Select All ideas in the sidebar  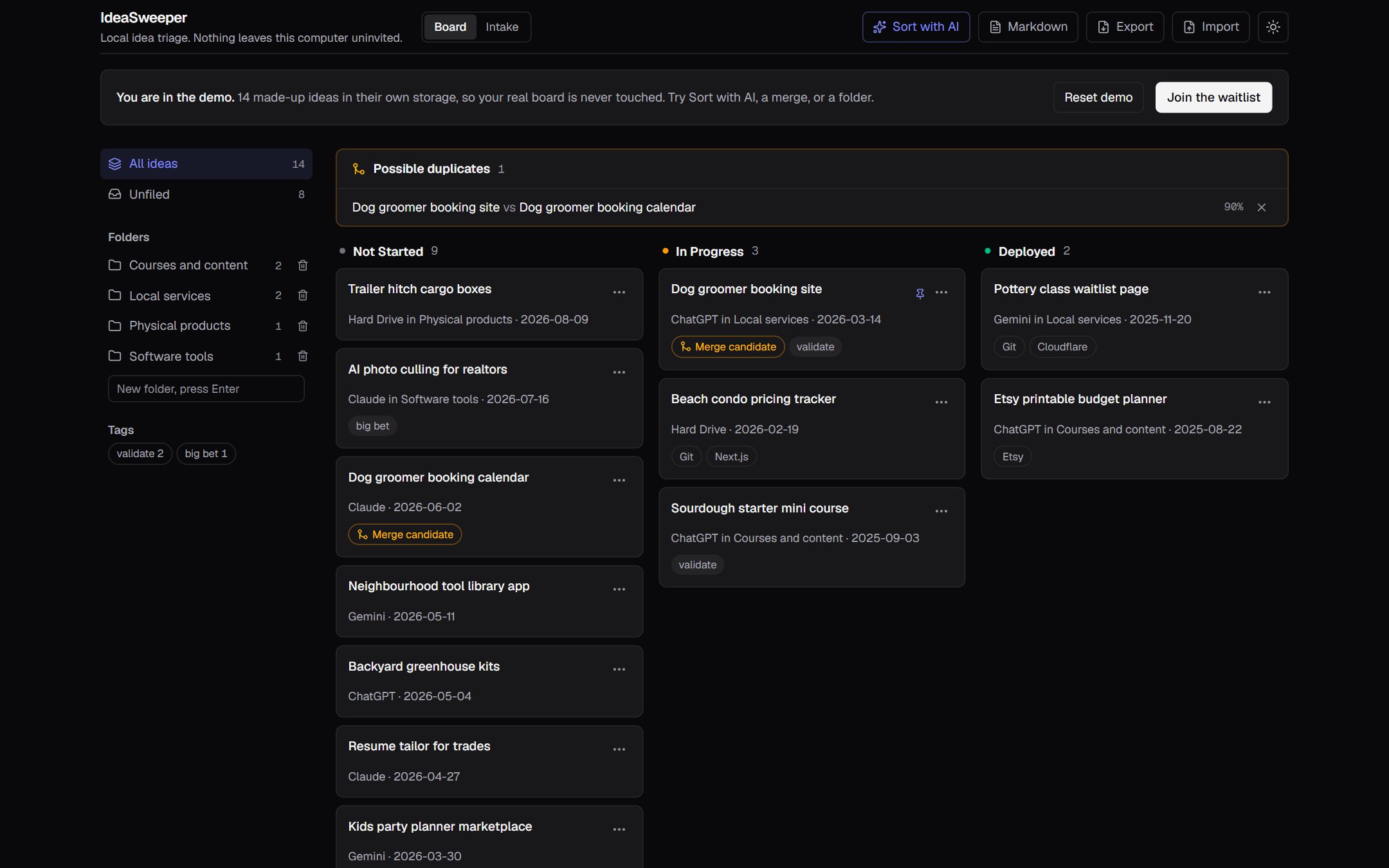pyautogui.click(x=206, y=164)
